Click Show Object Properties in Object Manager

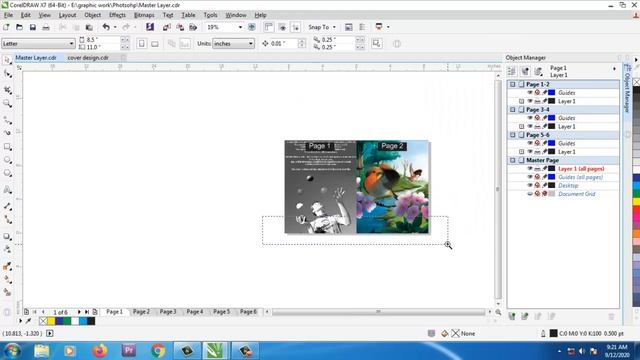coord(511,71)
